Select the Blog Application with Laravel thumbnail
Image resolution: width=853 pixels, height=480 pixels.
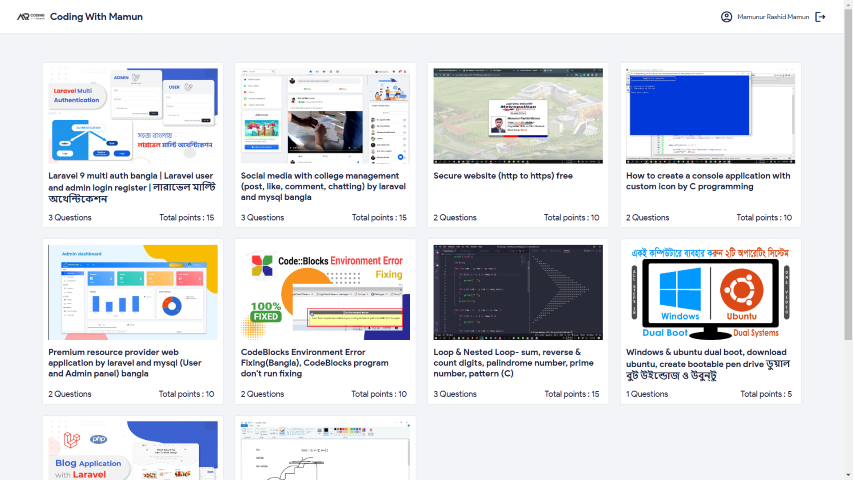click(133, 451)
